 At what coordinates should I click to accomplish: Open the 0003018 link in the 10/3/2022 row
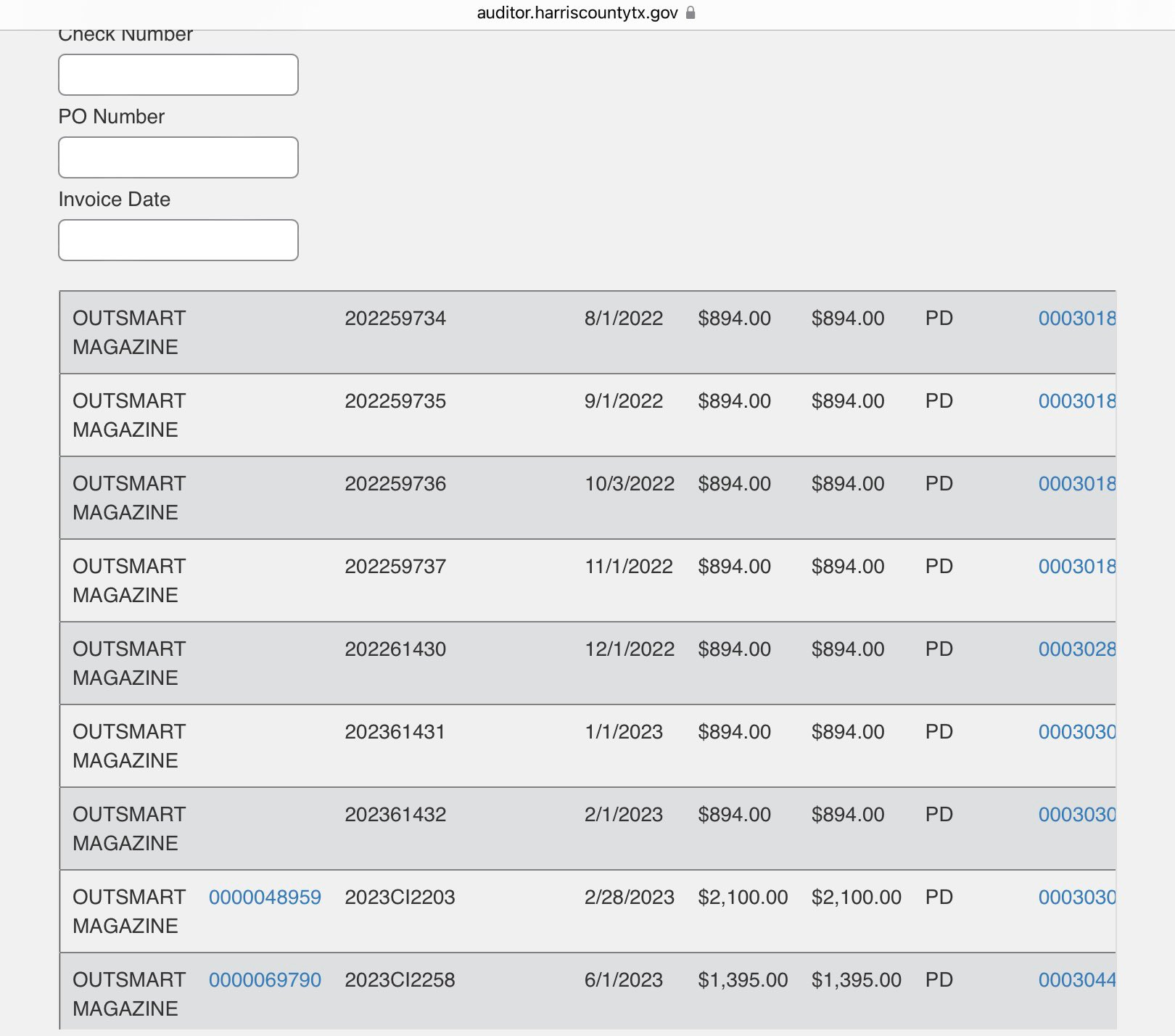(x=1077, y=484)
